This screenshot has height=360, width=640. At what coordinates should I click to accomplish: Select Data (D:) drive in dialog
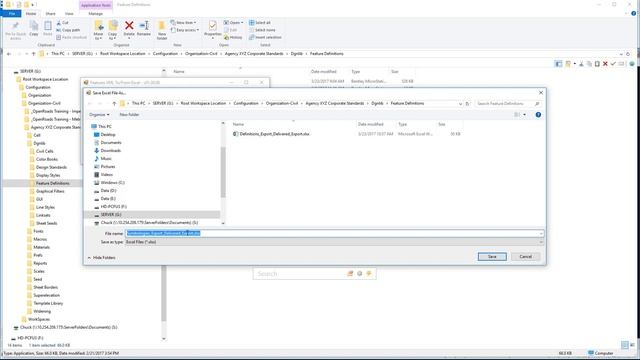(108, 191)
